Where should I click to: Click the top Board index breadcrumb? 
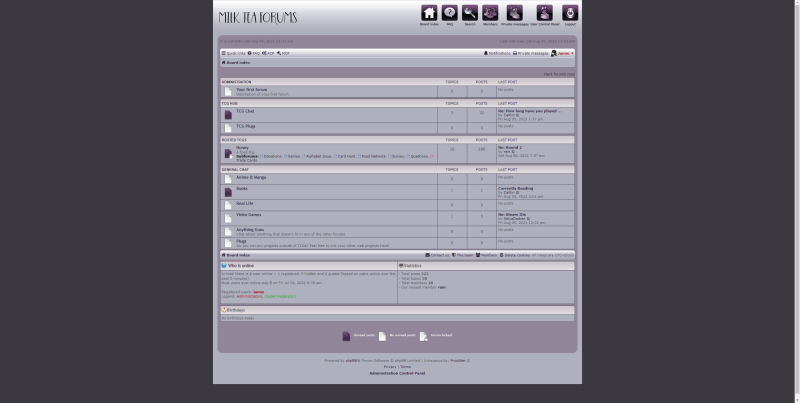[236, 63]
